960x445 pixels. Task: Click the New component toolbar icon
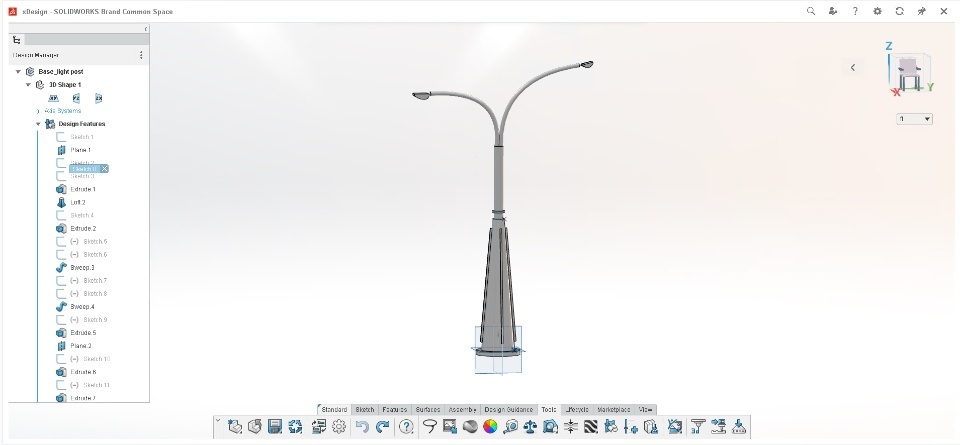coord(235,427)
